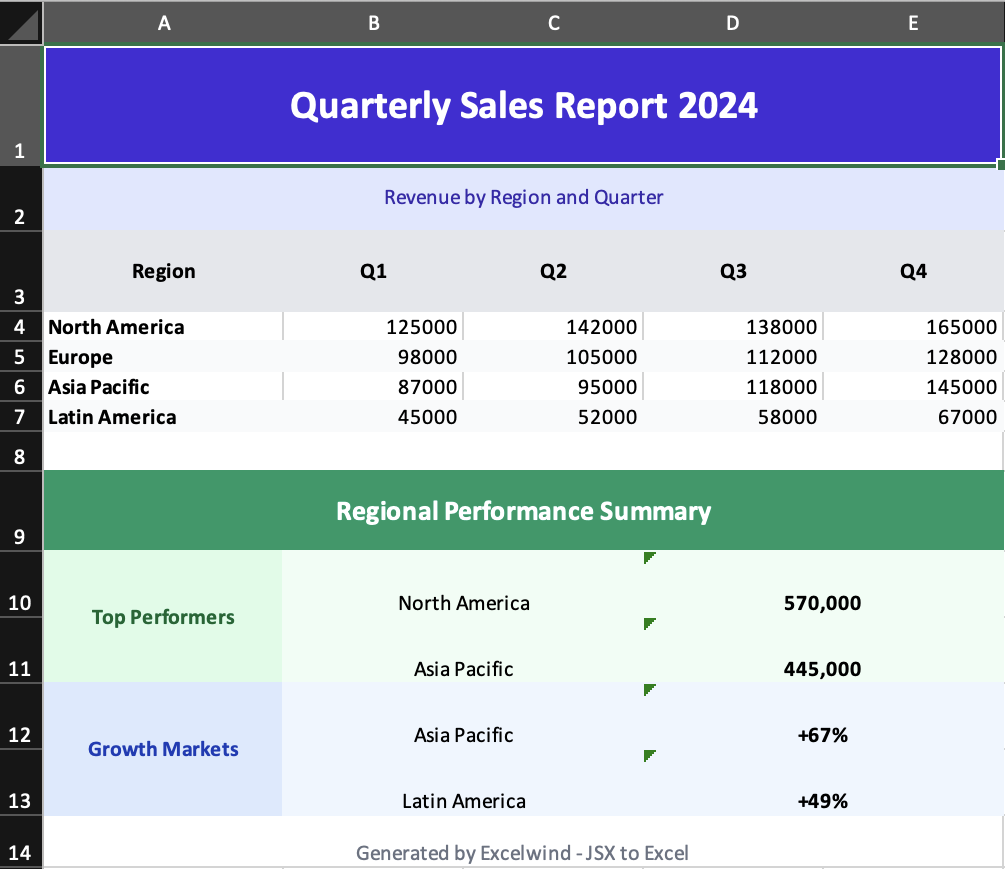The image size is (1005, 869).
Task: Click the green error marker on the +49% cell
Action: (x=649, y=756)
